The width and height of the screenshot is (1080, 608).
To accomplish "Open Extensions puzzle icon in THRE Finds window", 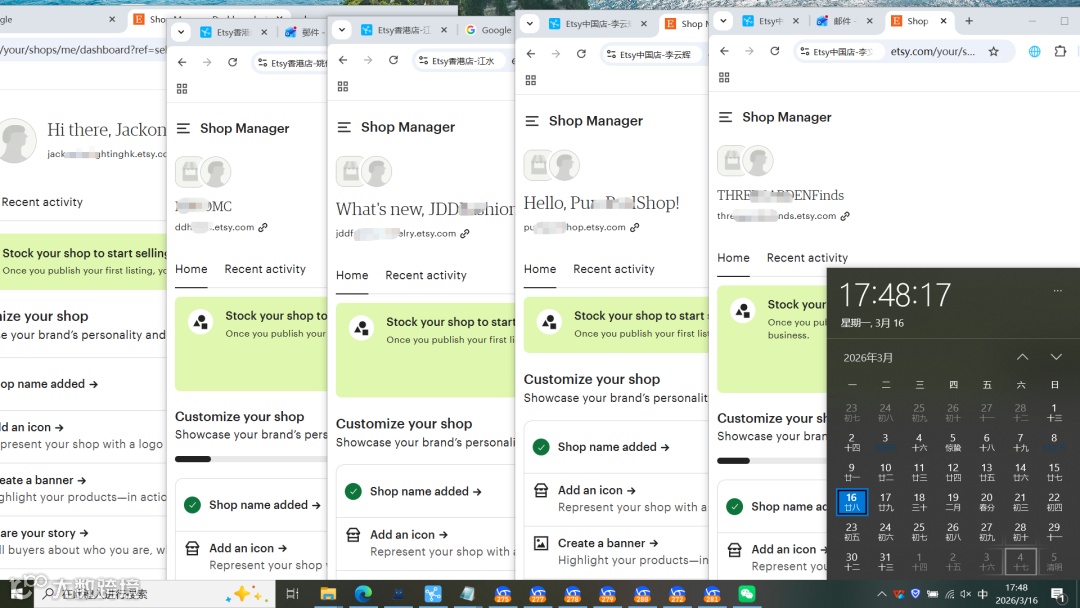I will click(x=1061, y=51).
